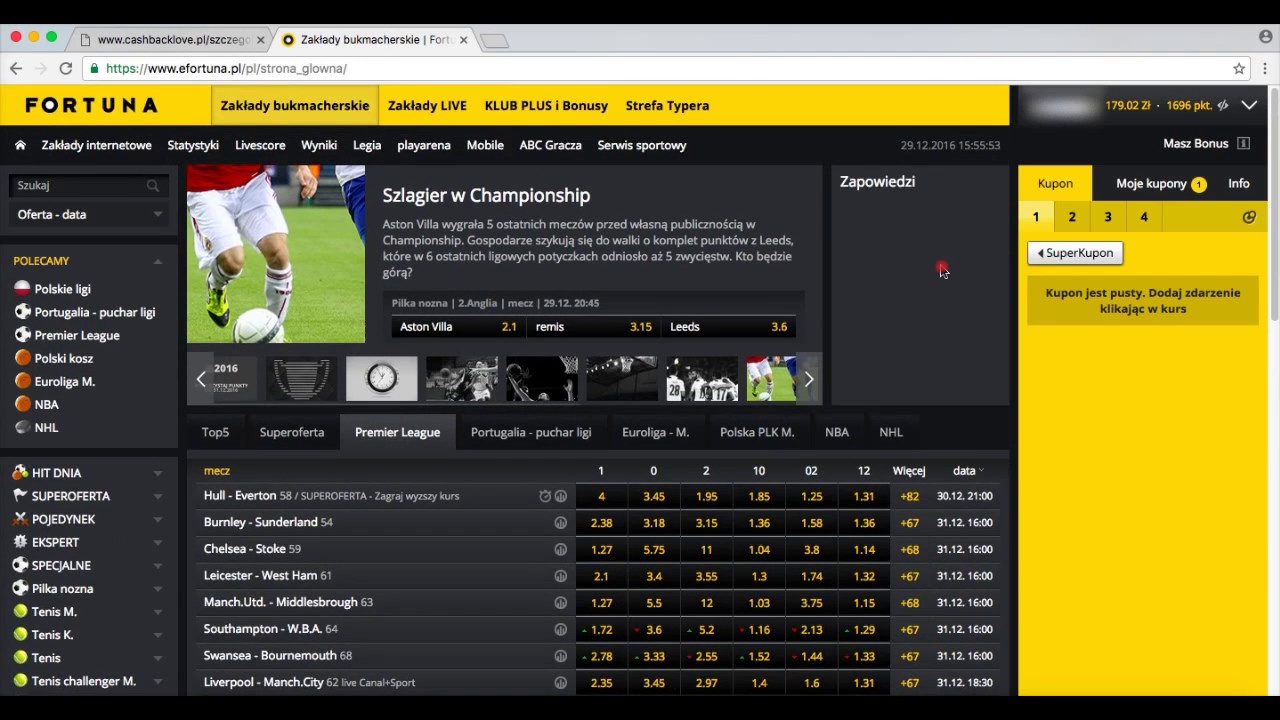
Task: Switch to Moje kupony tab
Action: pyautogui.click(x=1161, y=184)
